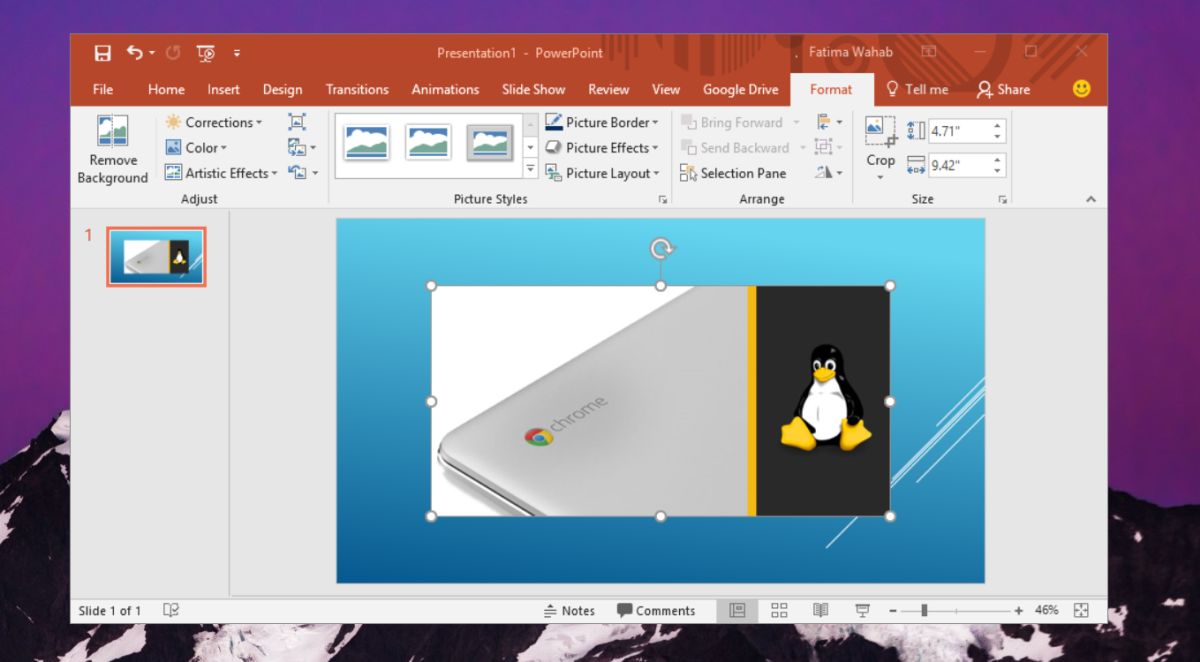
Task: Click the spell check status icon
Action: (x=171, y=610)
